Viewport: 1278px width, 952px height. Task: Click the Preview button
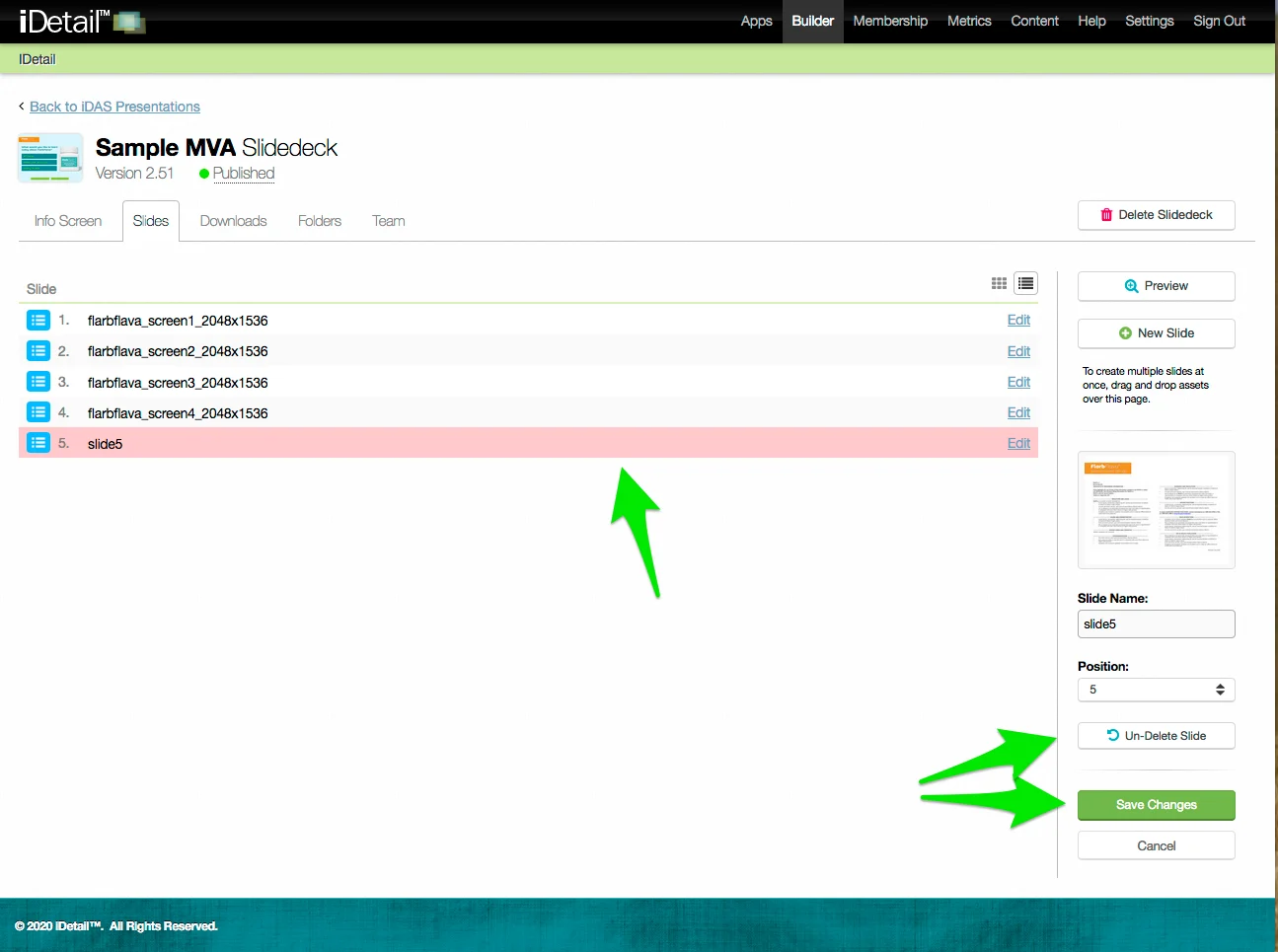tap(1157, 286)
